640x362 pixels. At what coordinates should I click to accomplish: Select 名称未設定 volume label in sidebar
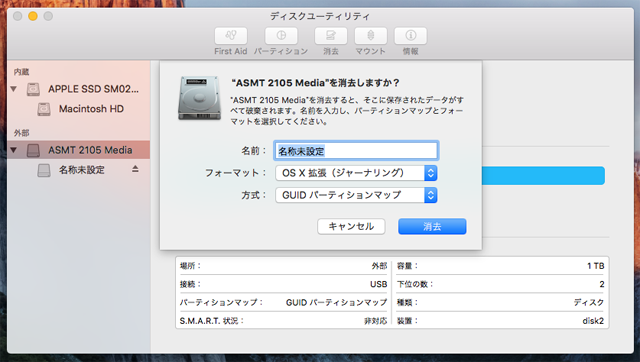click(x=82, y=170)
